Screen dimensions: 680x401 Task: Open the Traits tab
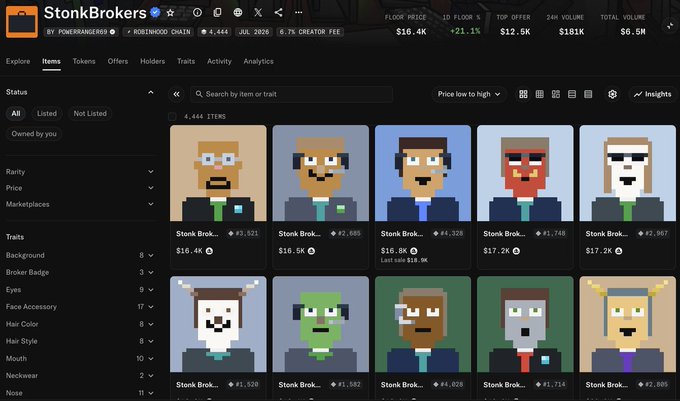pos(186,62)
